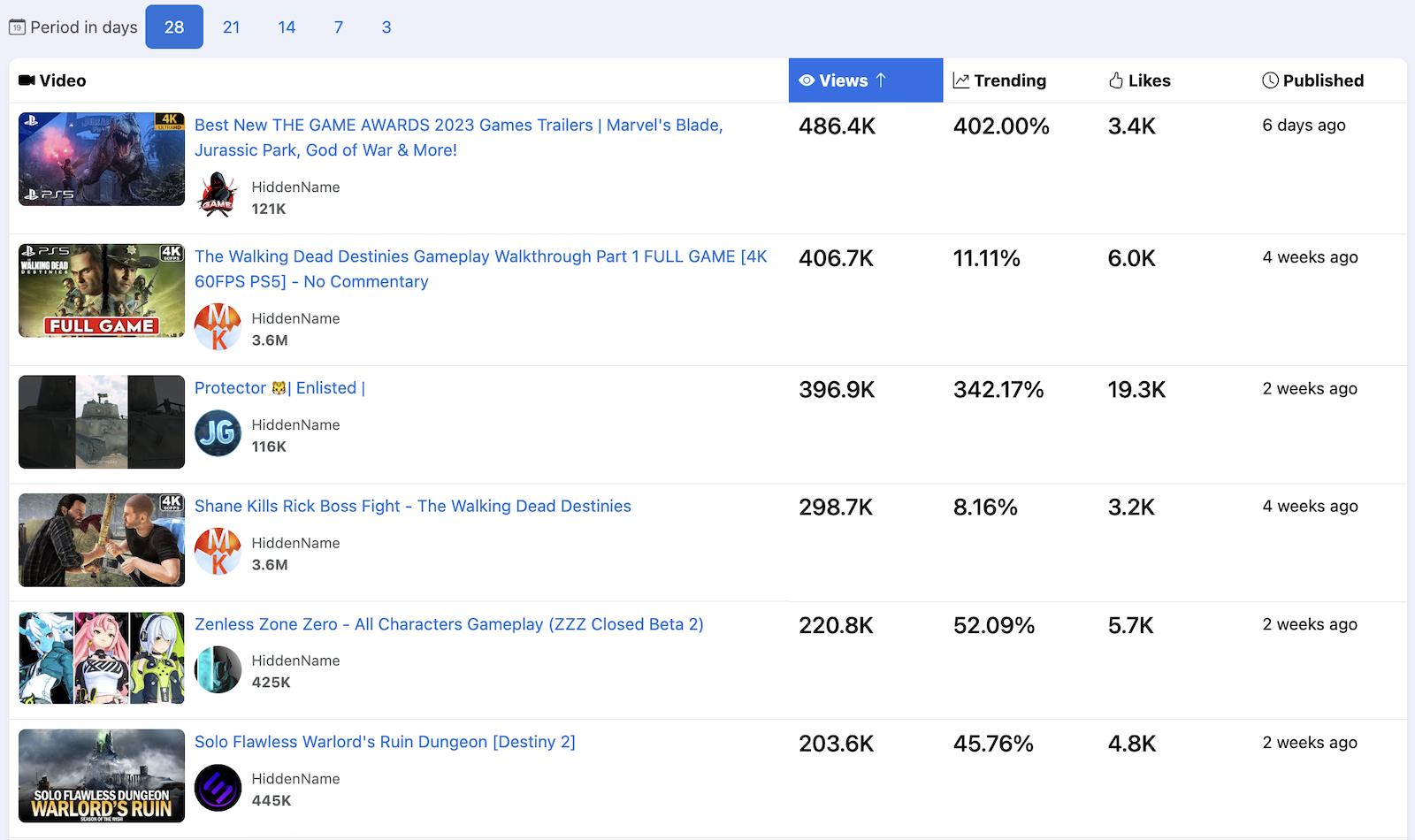Click the 8.16% trending value
The image size is (1415, 840).
tap(985, 508)
